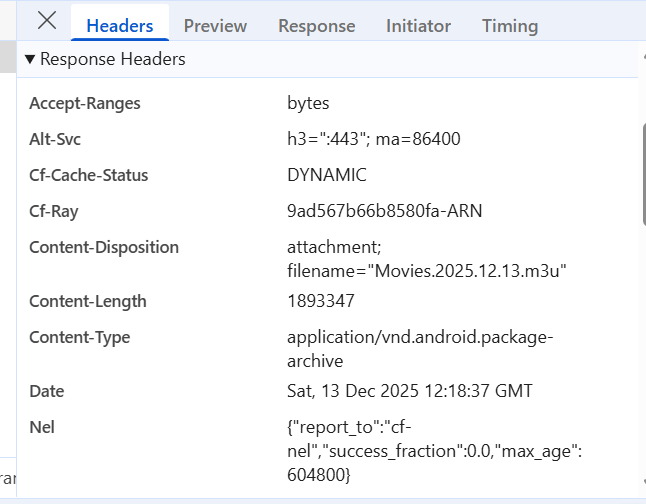Screen dimensions: 646x504
Task: Close the request details panel
Action: [x=46, y=21]
